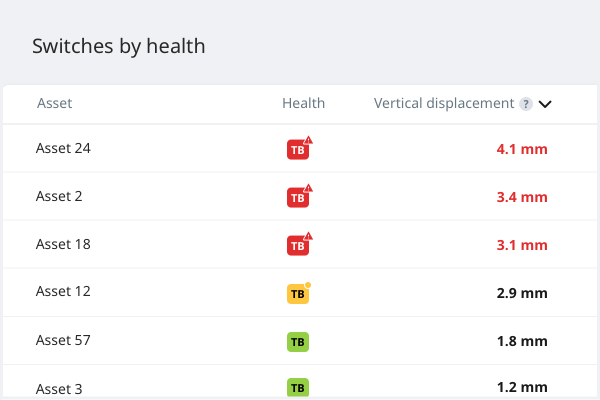
Task: Click the green TB health badge for Asset 57
Action: tap(298, 342)
